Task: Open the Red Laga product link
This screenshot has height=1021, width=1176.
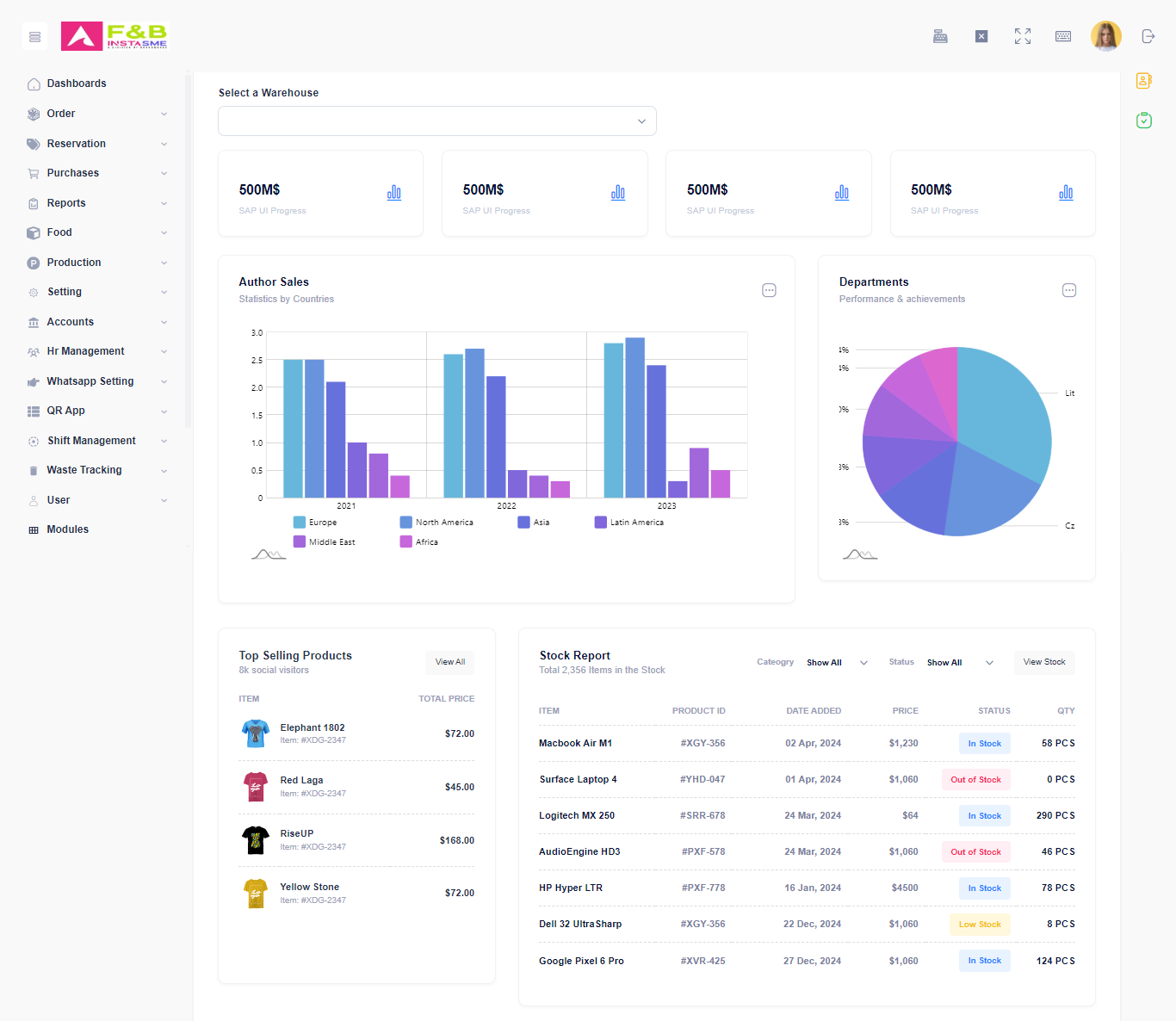Action: (301, 781)
